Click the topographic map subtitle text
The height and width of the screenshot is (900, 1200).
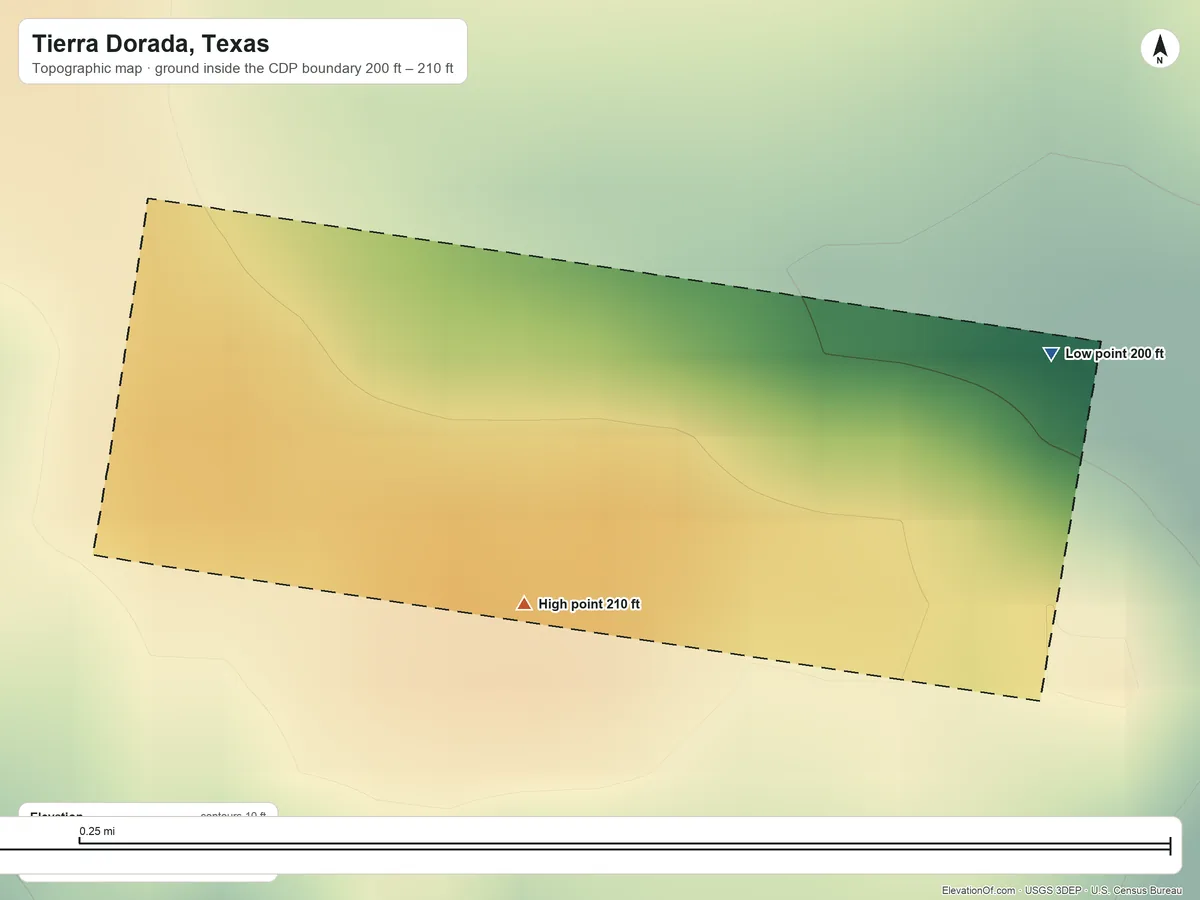243,70
